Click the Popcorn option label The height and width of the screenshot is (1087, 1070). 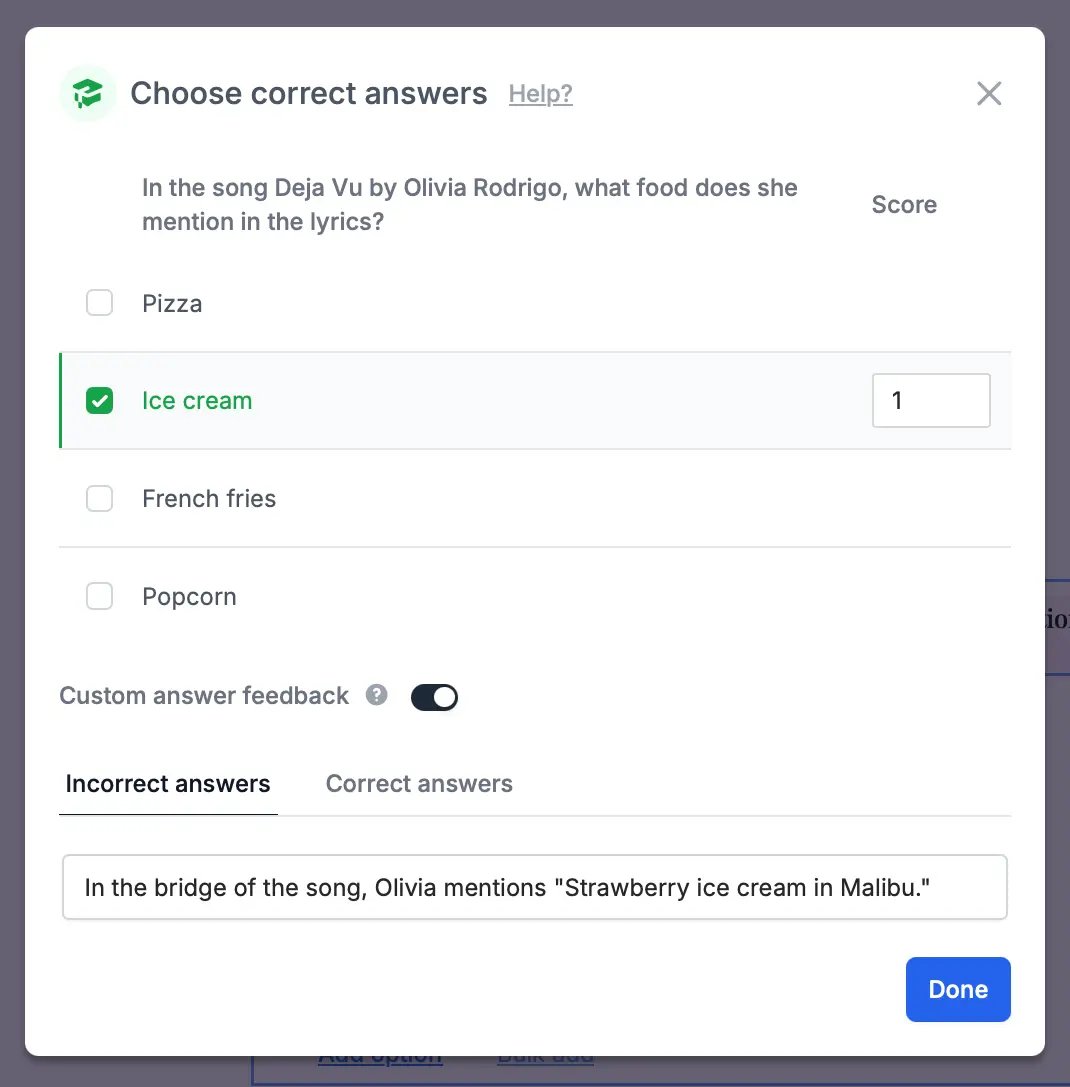point(189,597)
